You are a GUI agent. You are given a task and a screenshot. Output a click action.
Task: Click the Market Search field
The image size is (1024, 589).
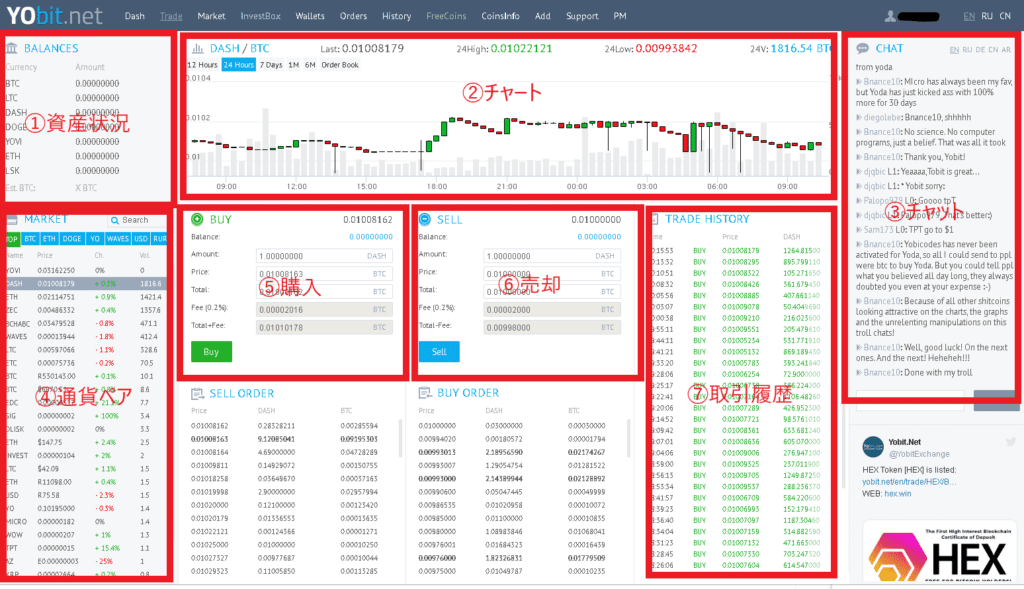136,221
